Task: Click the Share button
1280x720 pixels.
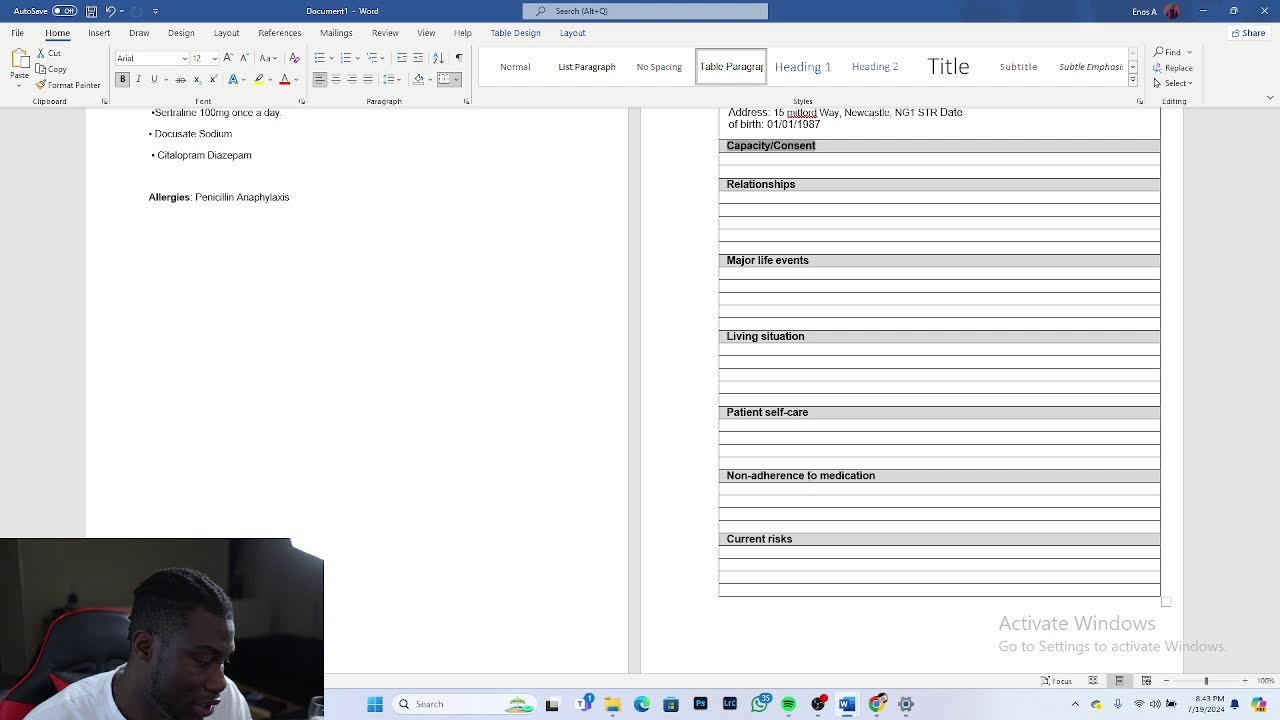Action: pos(1248,33)
